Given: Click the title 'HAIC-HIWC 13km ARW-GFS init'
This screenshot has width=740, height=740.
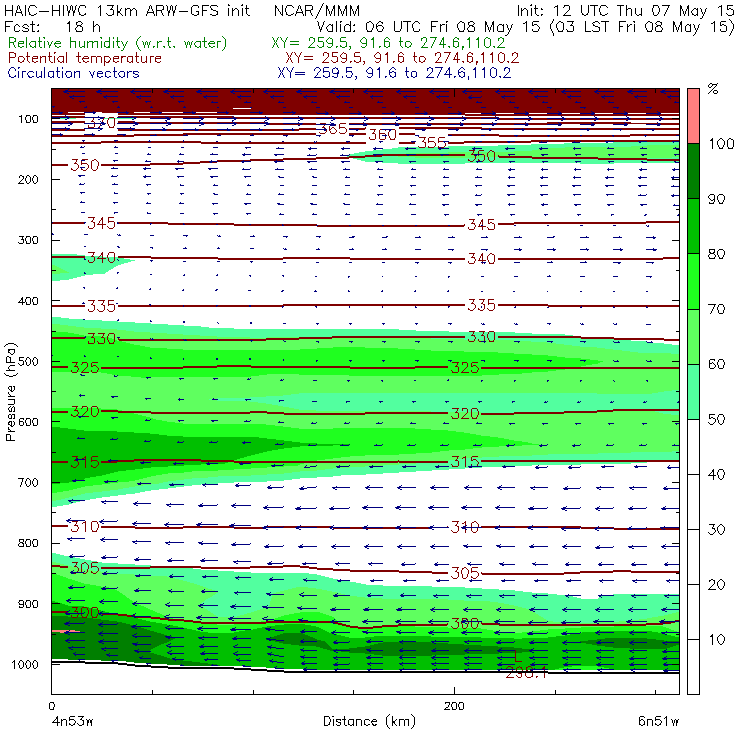Looking at the screenshot, I should tap(127, 10).
